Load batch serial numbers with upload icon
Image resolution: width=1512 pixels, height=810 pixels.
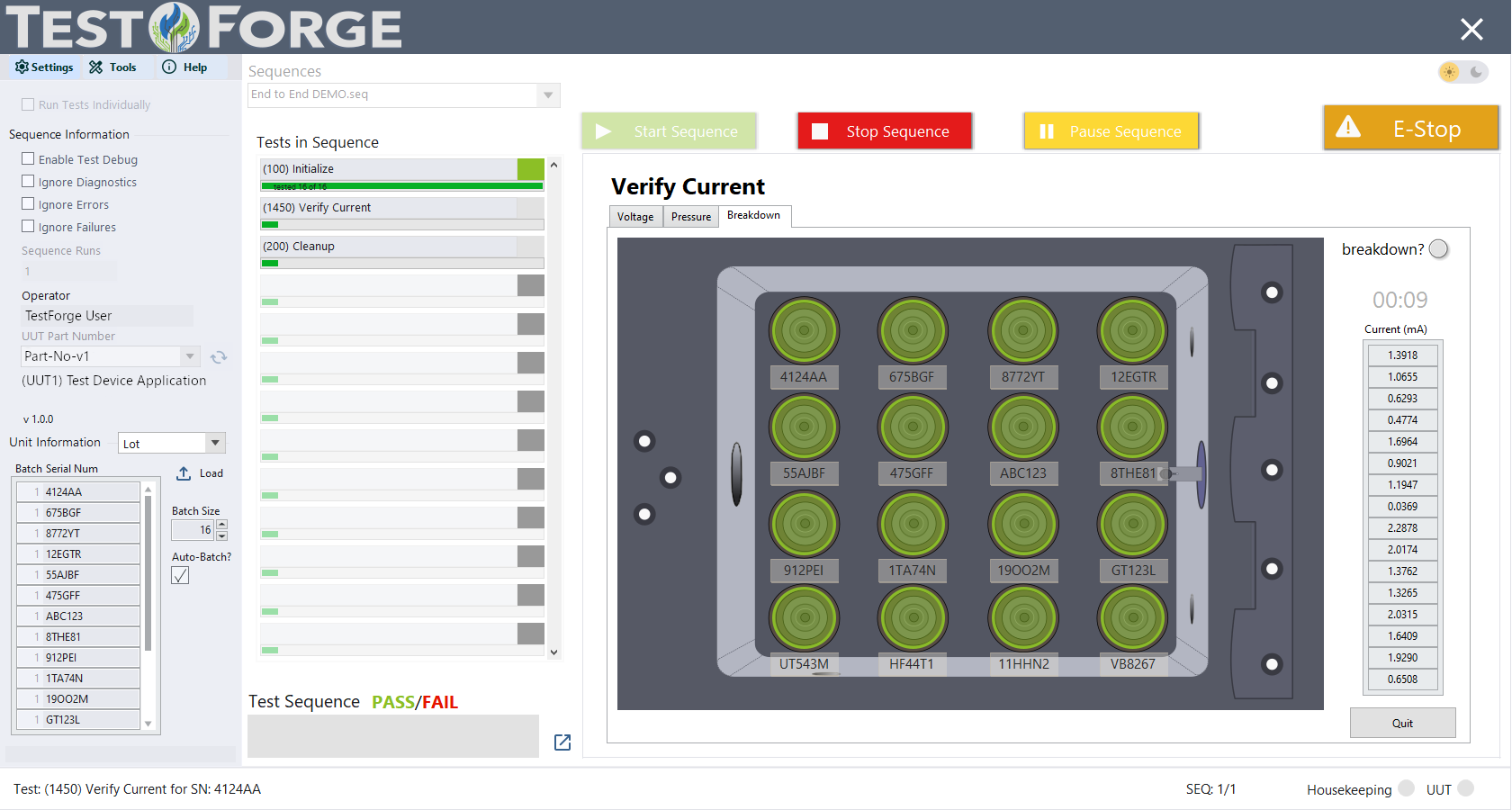click(x=184, y=472)
